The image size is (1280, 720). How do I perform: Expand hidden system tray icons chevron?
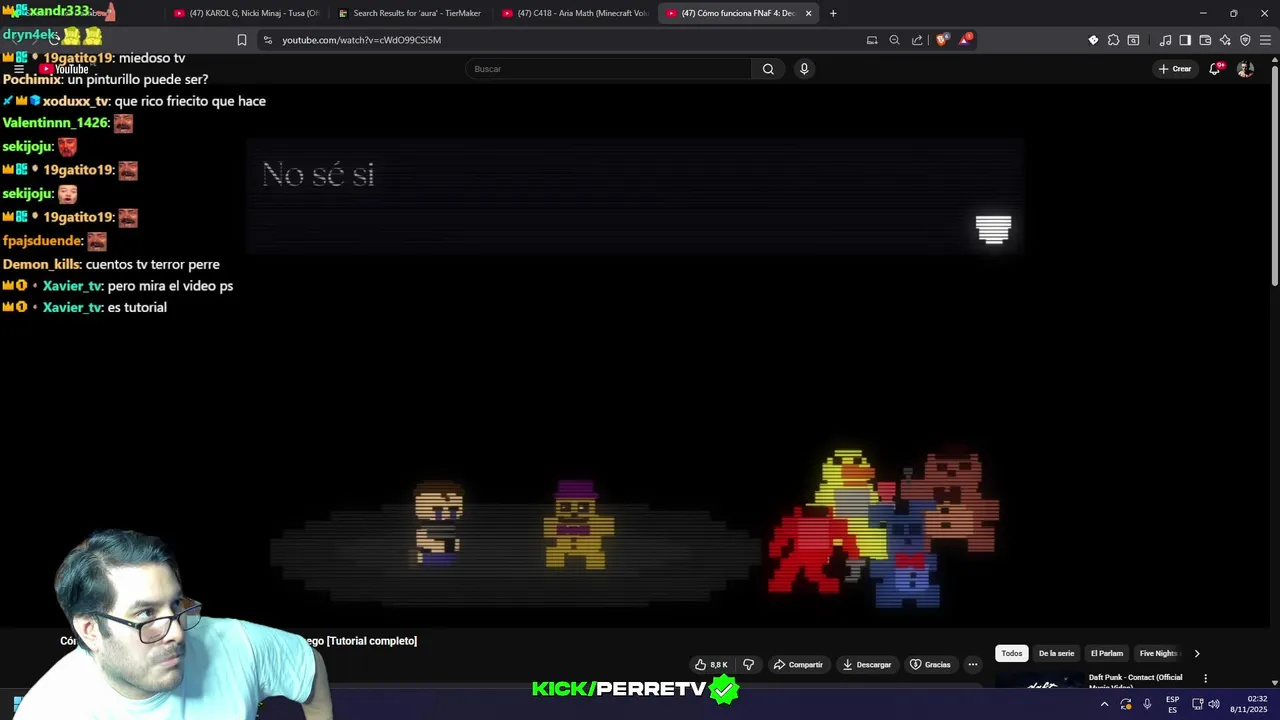coord(1104,704)
